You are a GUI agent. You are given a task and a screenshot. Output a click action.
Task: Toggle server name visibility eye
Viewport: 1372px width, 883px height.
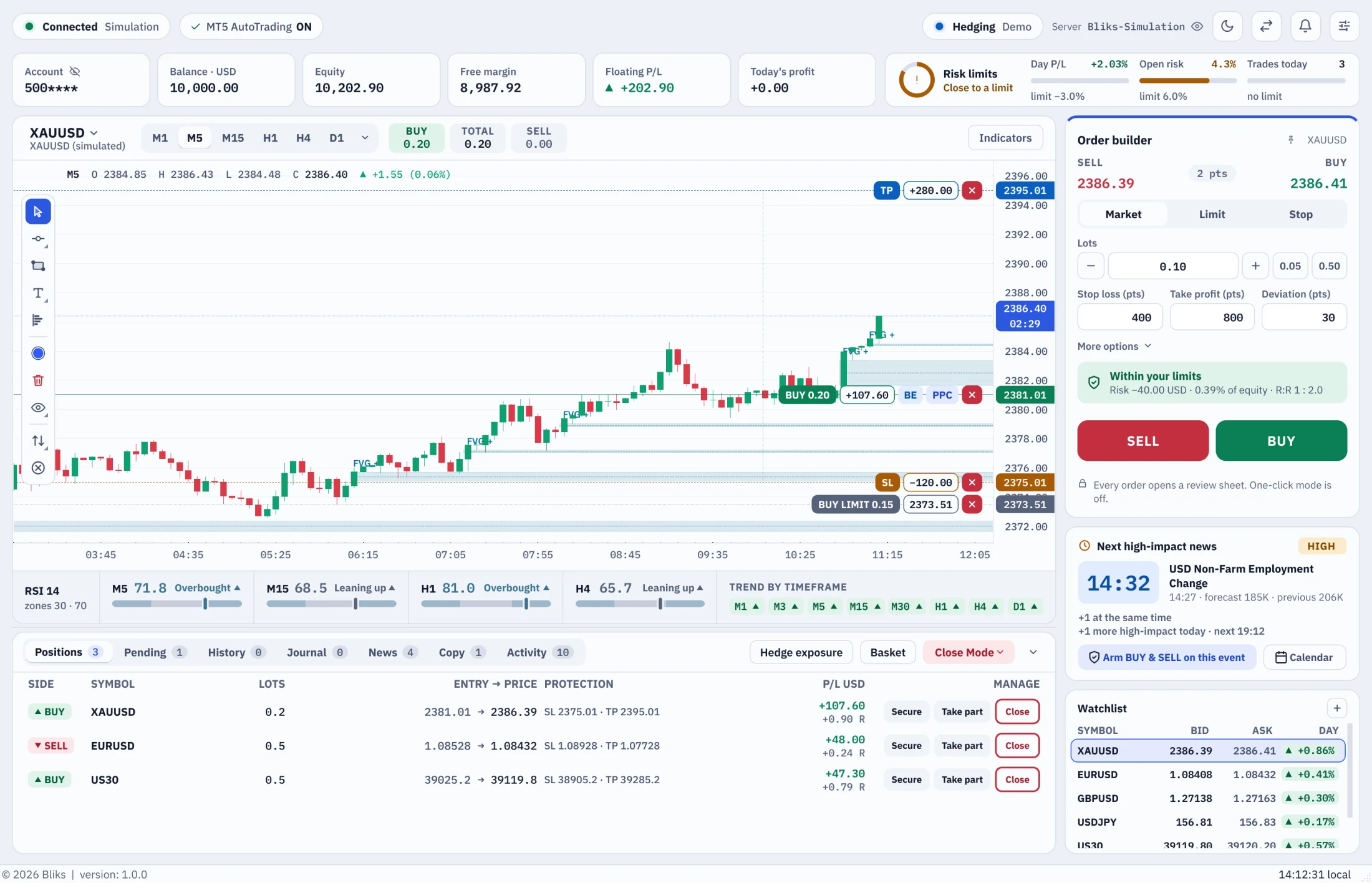pyautogui.click(x=1197, y=27)
